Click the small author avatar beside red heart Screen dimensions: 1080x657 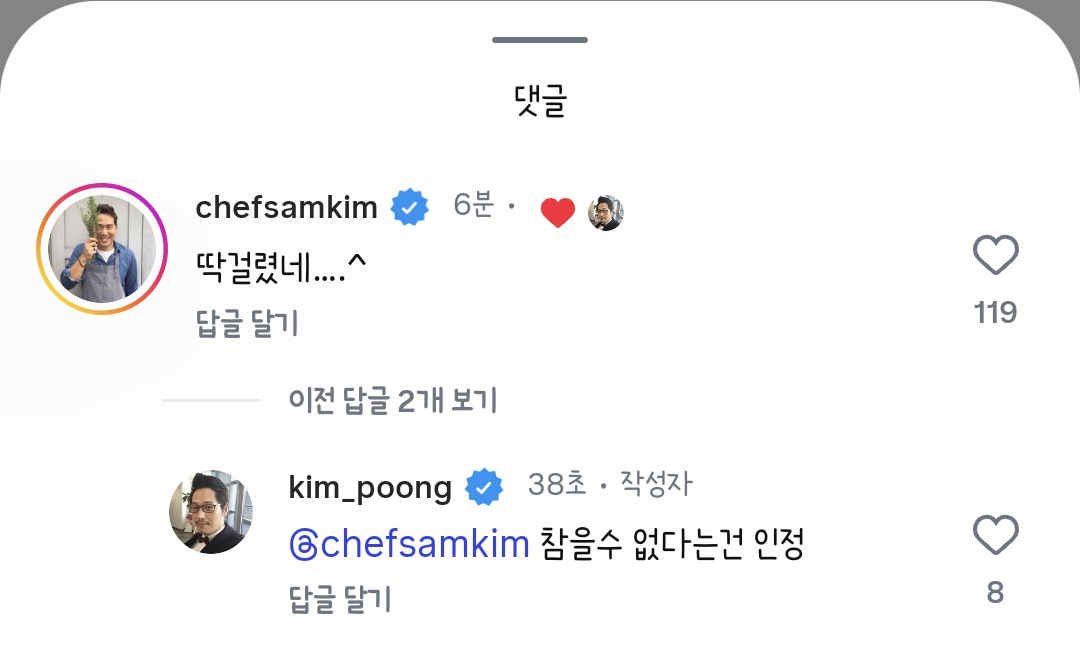click(605, 212)
